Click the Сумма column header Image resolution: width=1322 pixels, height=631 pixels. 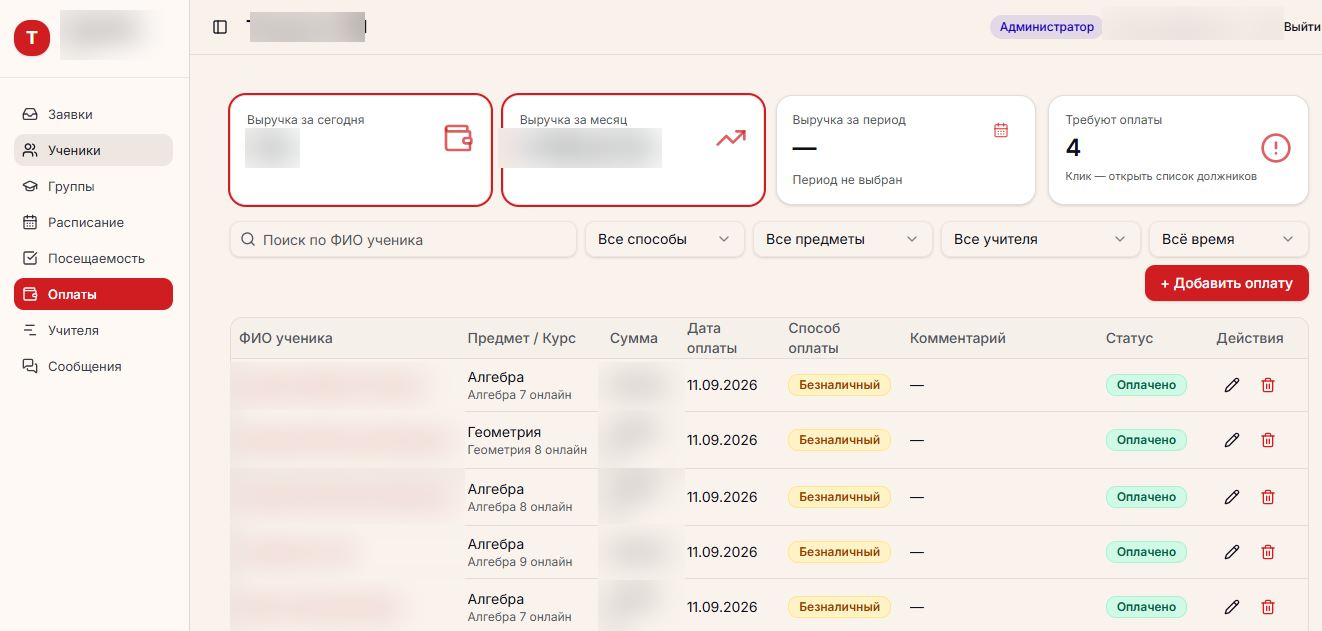634,338
